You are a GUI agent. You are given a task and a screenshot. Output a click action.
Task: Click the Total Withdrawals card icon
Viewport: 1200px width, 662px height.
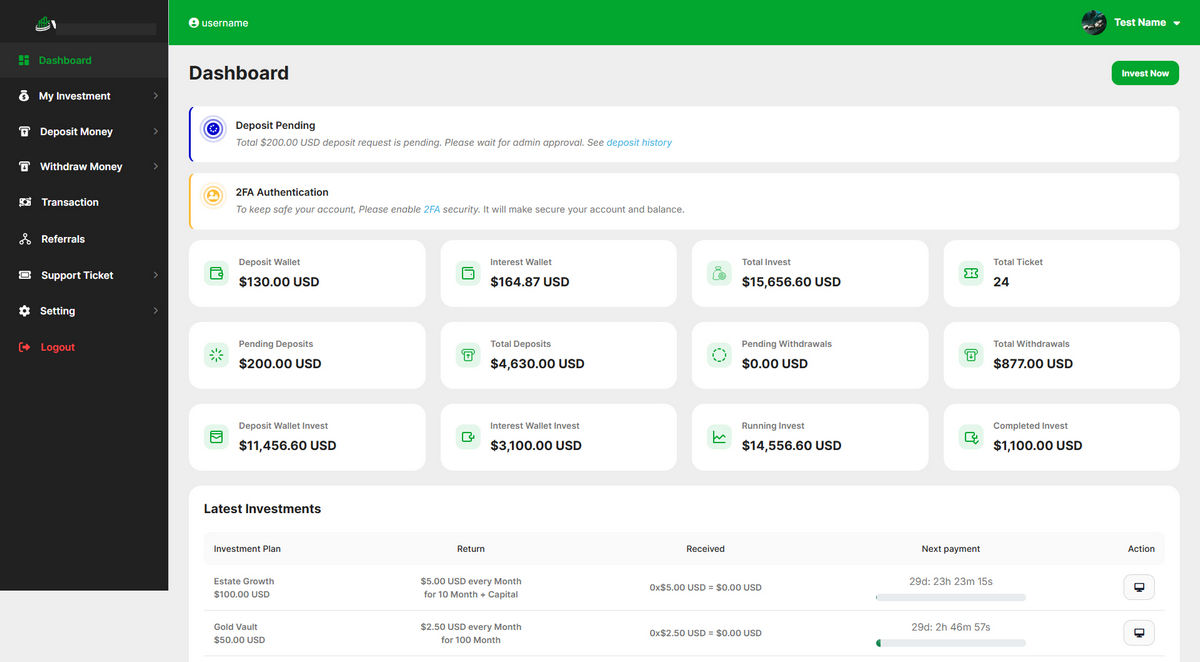(970, 355)
